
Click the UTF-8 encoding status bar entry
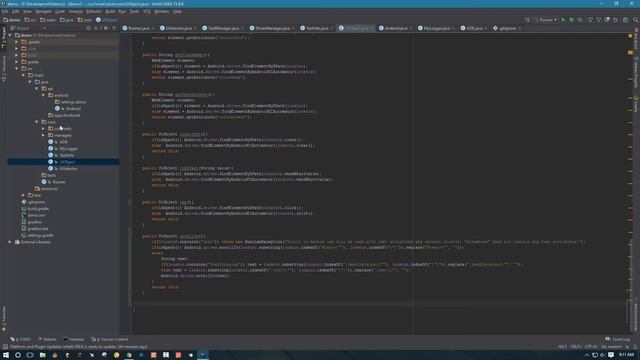(x=590, y=347)
